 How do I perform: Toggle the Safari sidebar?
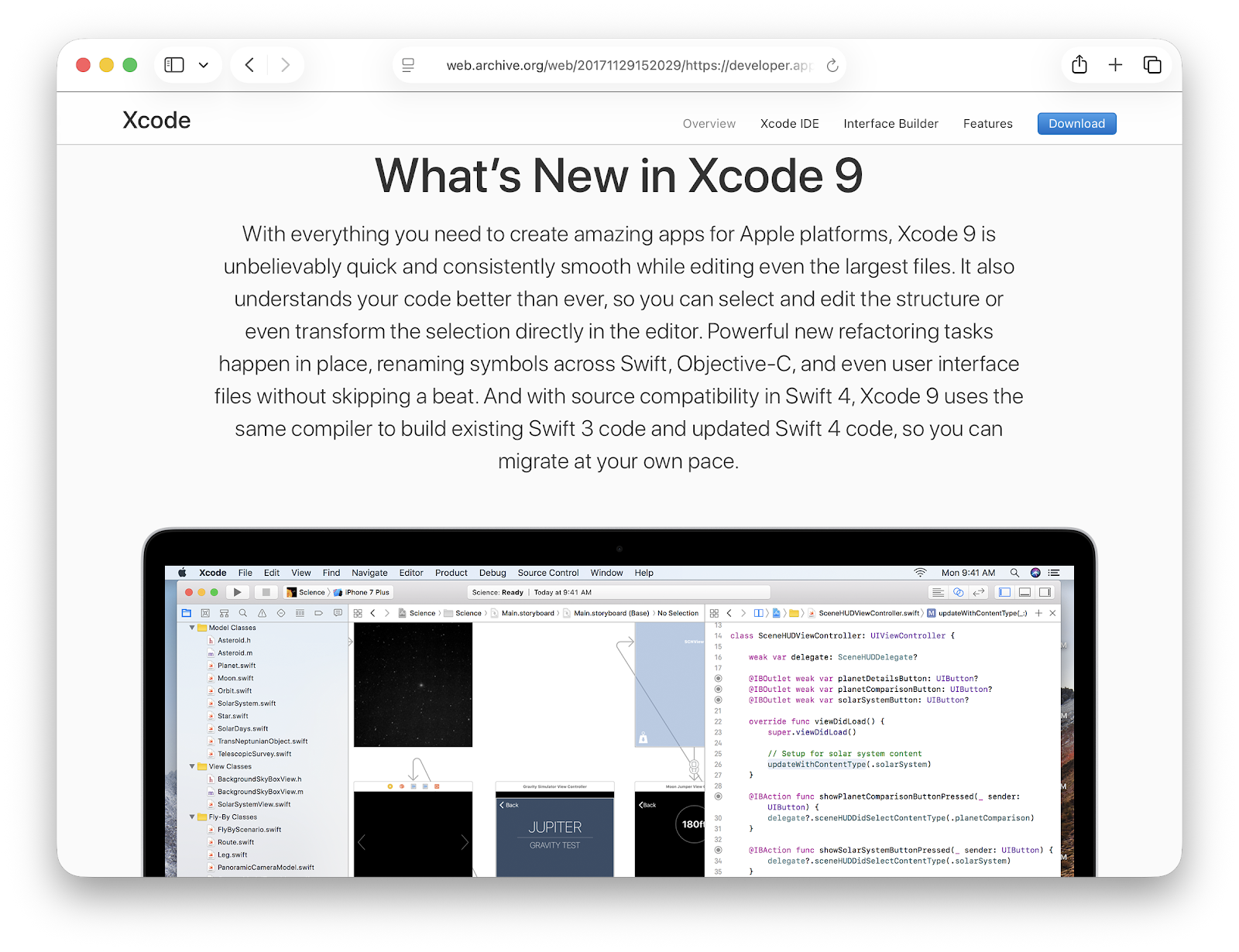click(x=174, y=65)
